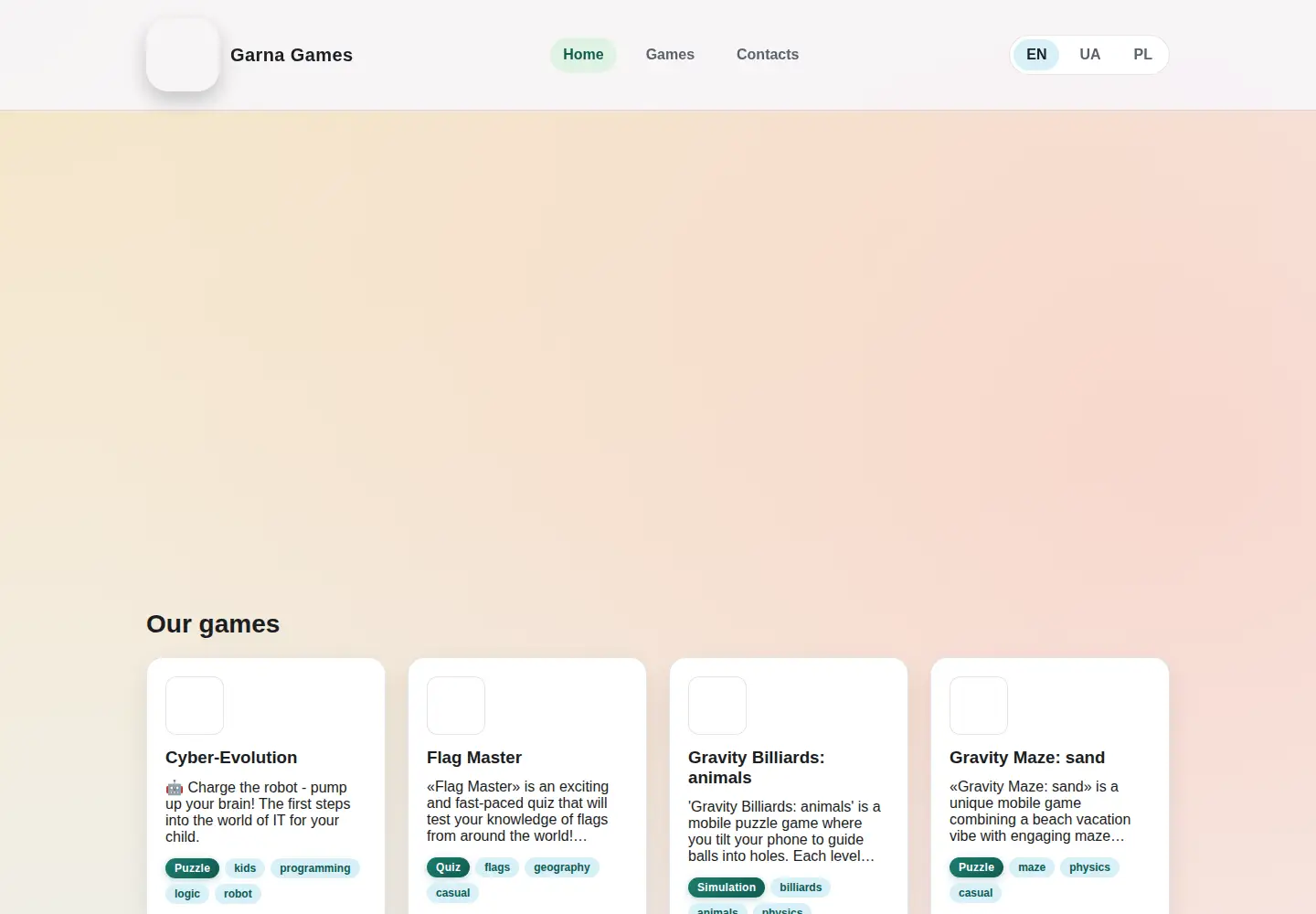The width and height of the screenshot is (1316, 914).
Task: Click the casual tag on Flag Master
Action: pos(453,893)
